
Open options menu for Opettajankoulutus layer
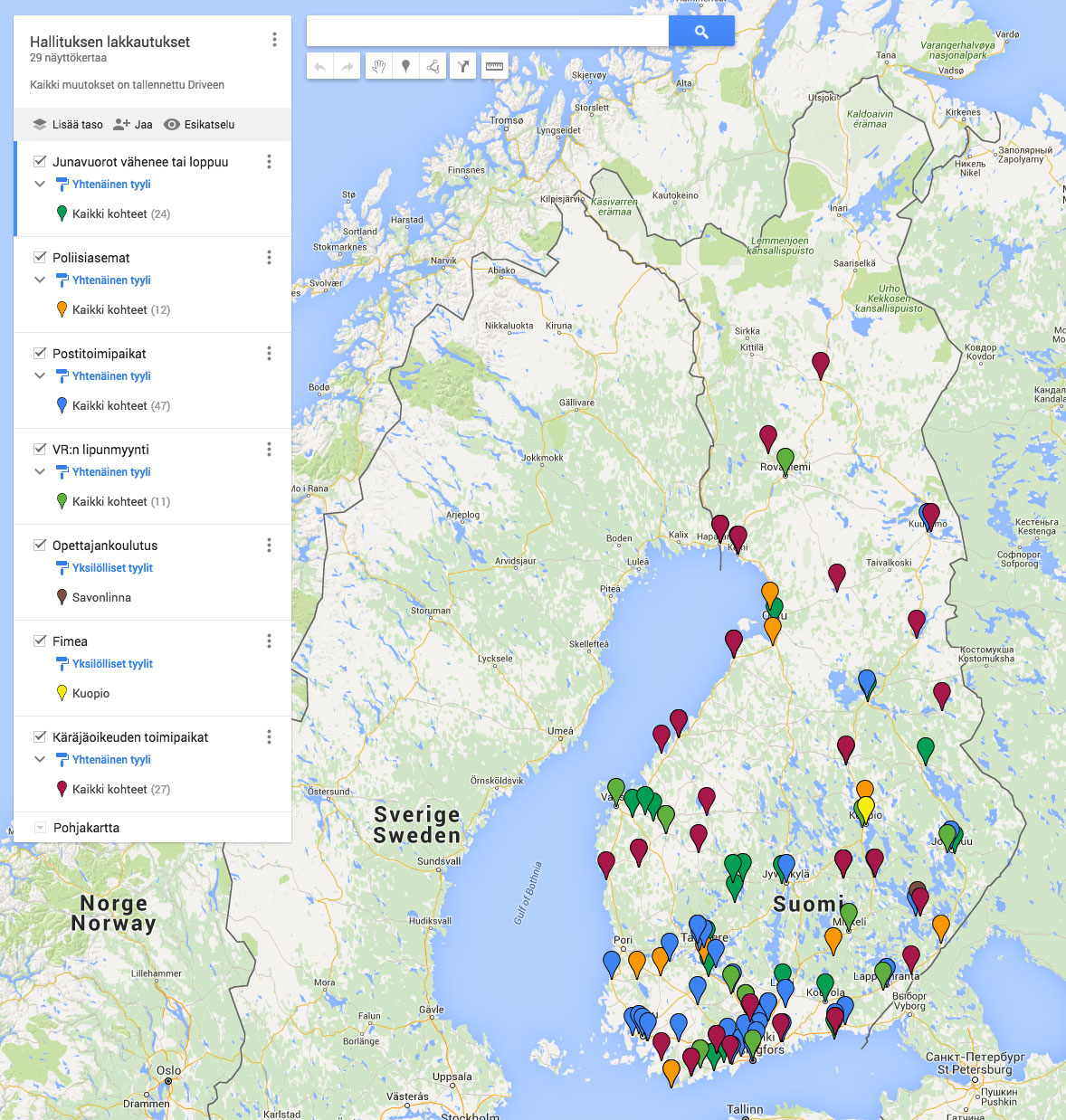[269, 546]
